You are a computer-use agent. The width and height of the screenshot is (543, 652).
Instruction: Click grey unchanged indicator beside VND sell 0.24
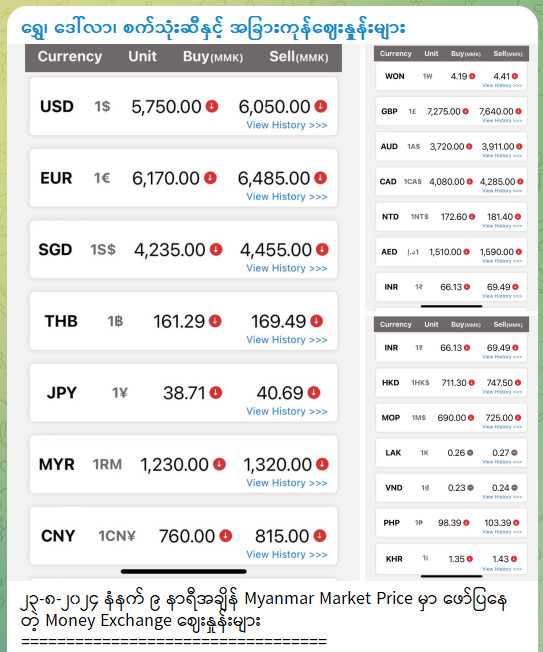coord(515,488)
